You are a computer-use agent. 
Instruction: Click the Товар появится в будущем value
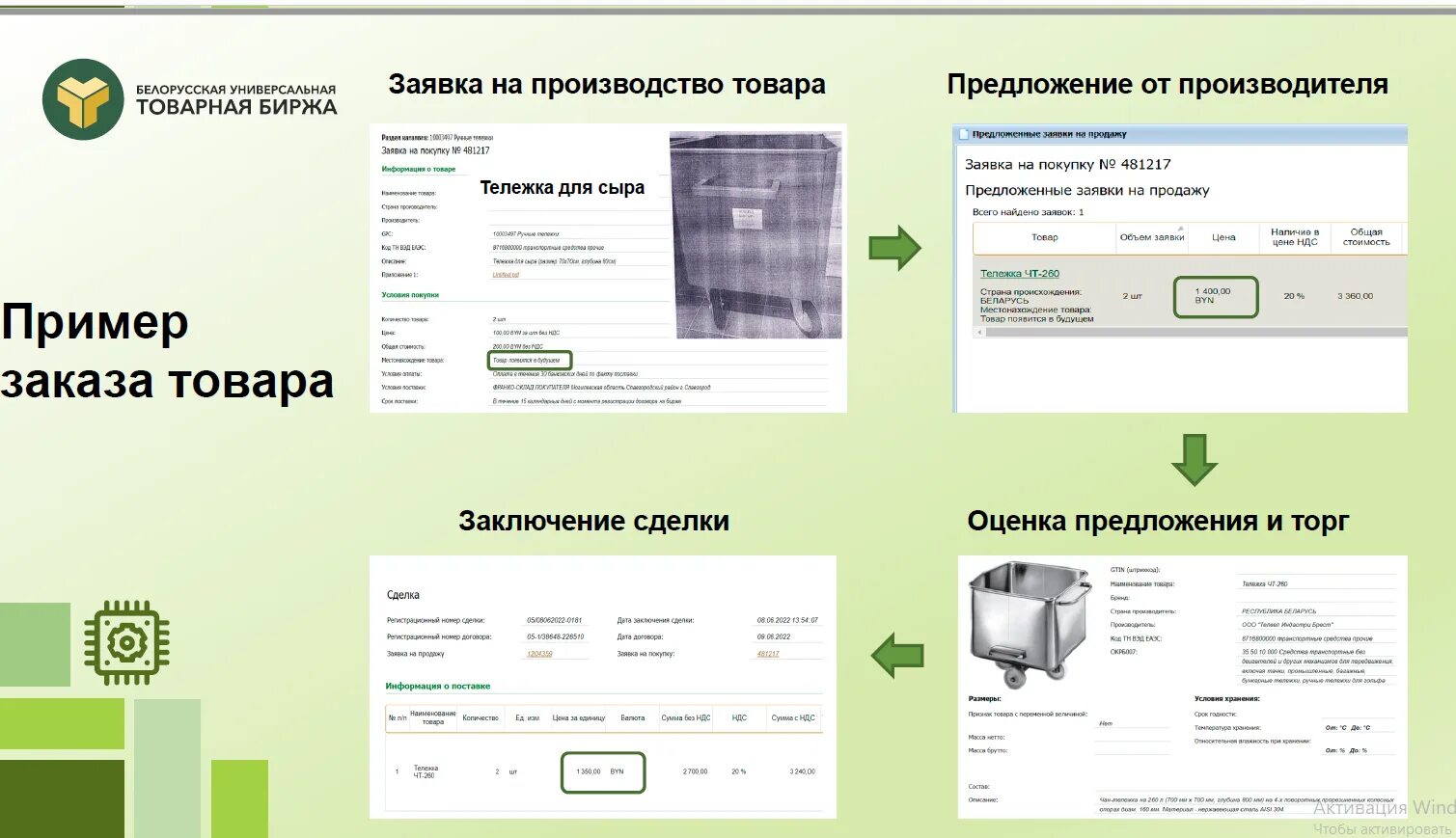tap(527, 361)
